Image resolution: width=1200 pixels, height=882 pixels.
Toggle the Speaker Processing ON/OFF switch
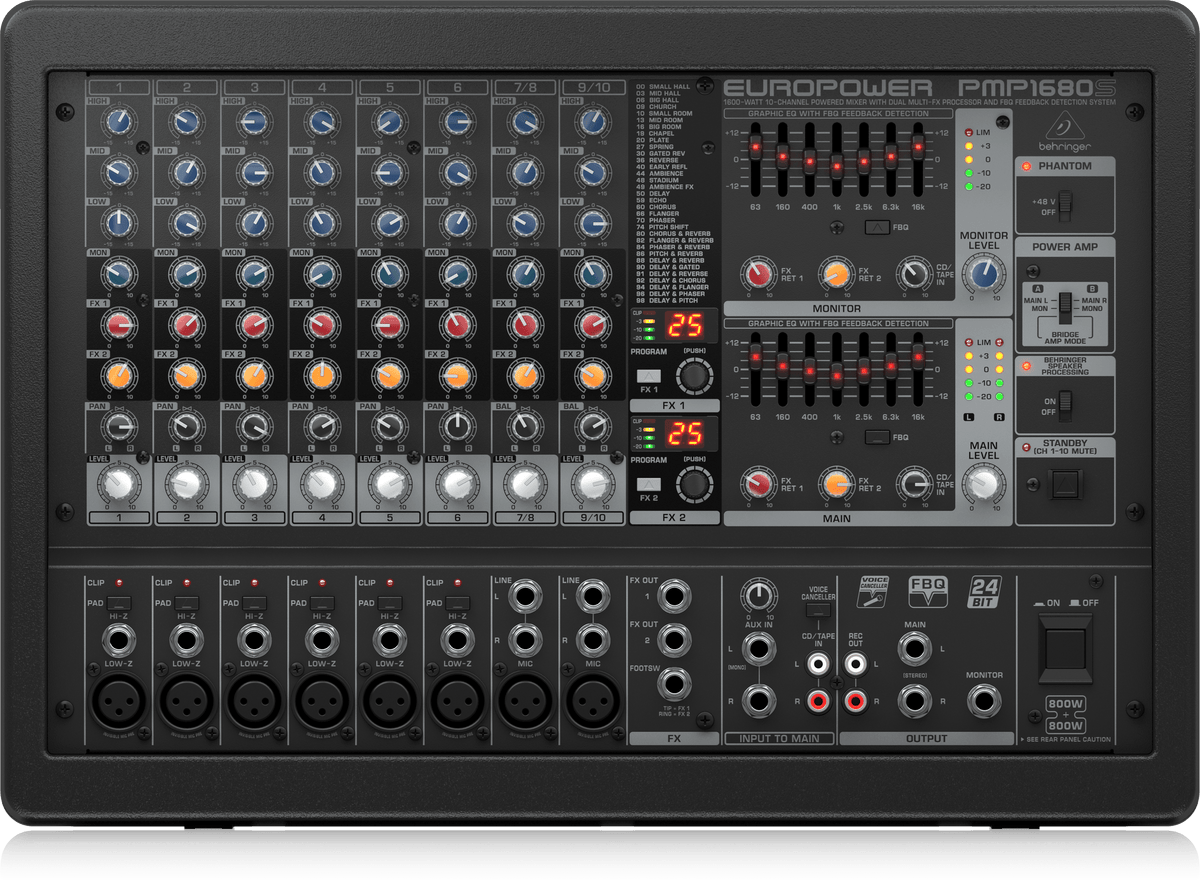click(x=1065, y=405)
